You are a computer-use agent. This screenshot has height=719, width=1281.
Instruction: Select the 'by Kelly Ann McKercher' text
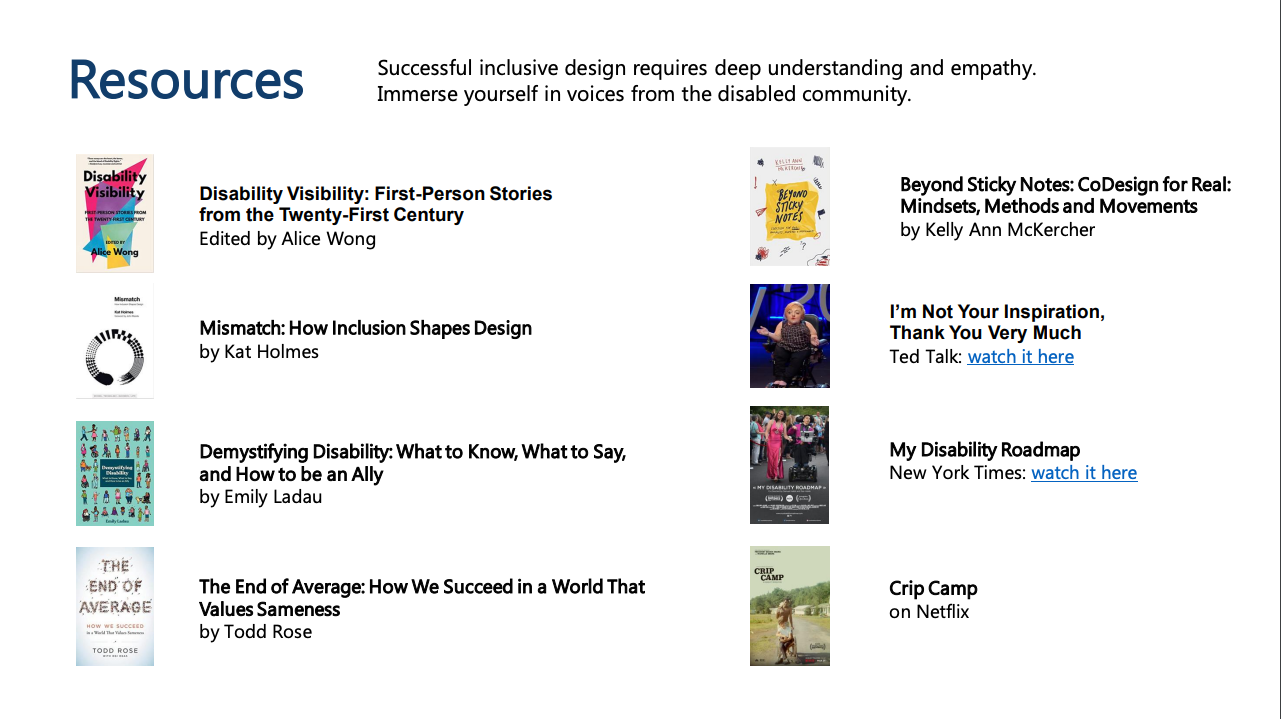pyautogui.click(x=997, y=230)
